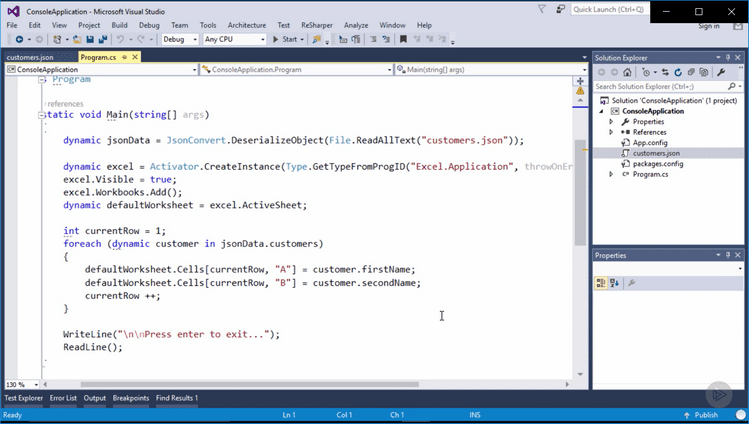Click the Categorized view icon in Properties panel
749x424 pixels.
[601, 283]
